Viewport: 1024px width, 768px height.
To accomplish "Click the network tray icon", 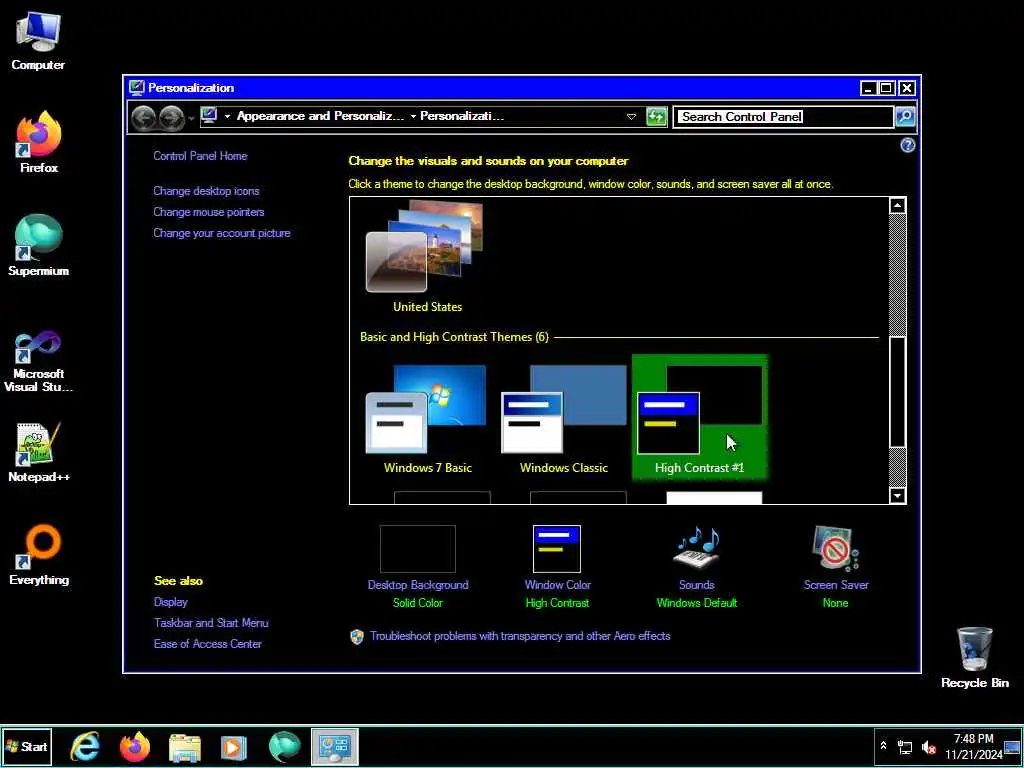I will click(x=905, y=747).
